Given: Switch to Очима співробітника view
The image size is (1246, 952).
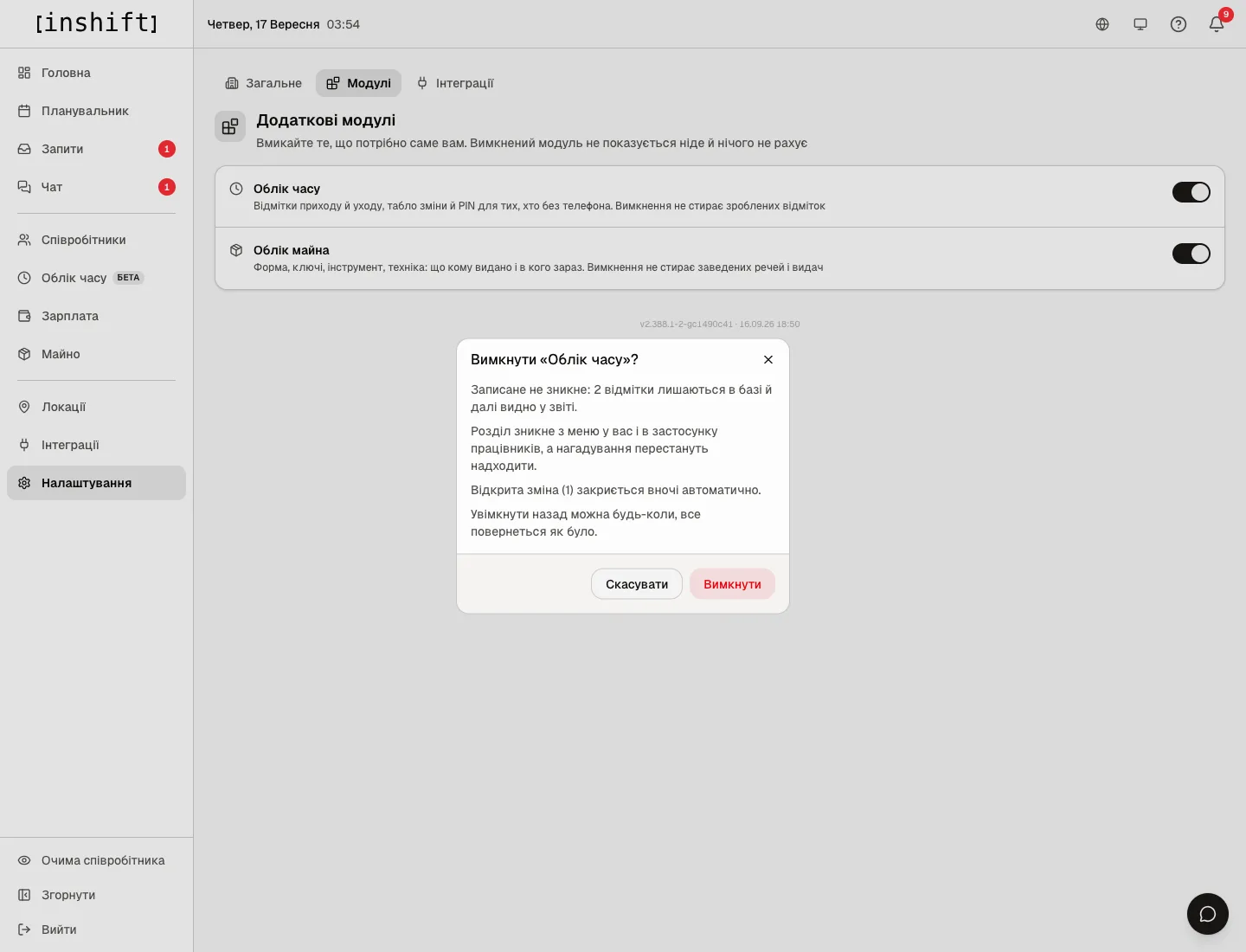Looking at the screenshot, I should 96,860.
